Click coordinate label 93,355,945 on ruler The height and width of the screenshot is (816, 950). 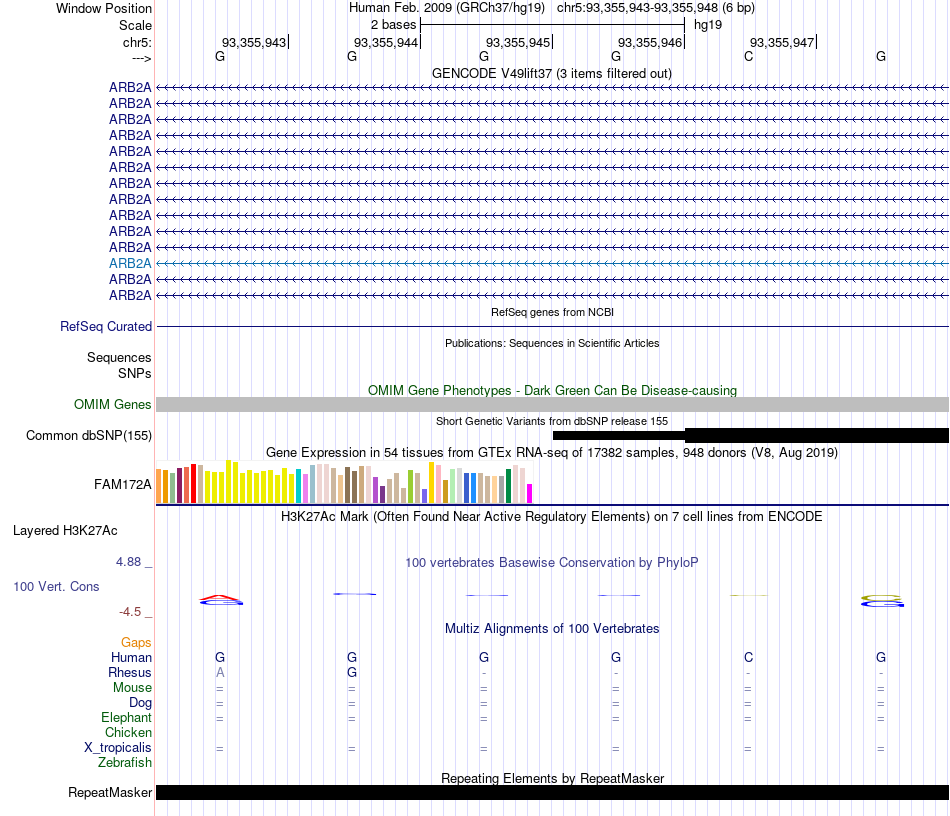click(x=517, y=42)
